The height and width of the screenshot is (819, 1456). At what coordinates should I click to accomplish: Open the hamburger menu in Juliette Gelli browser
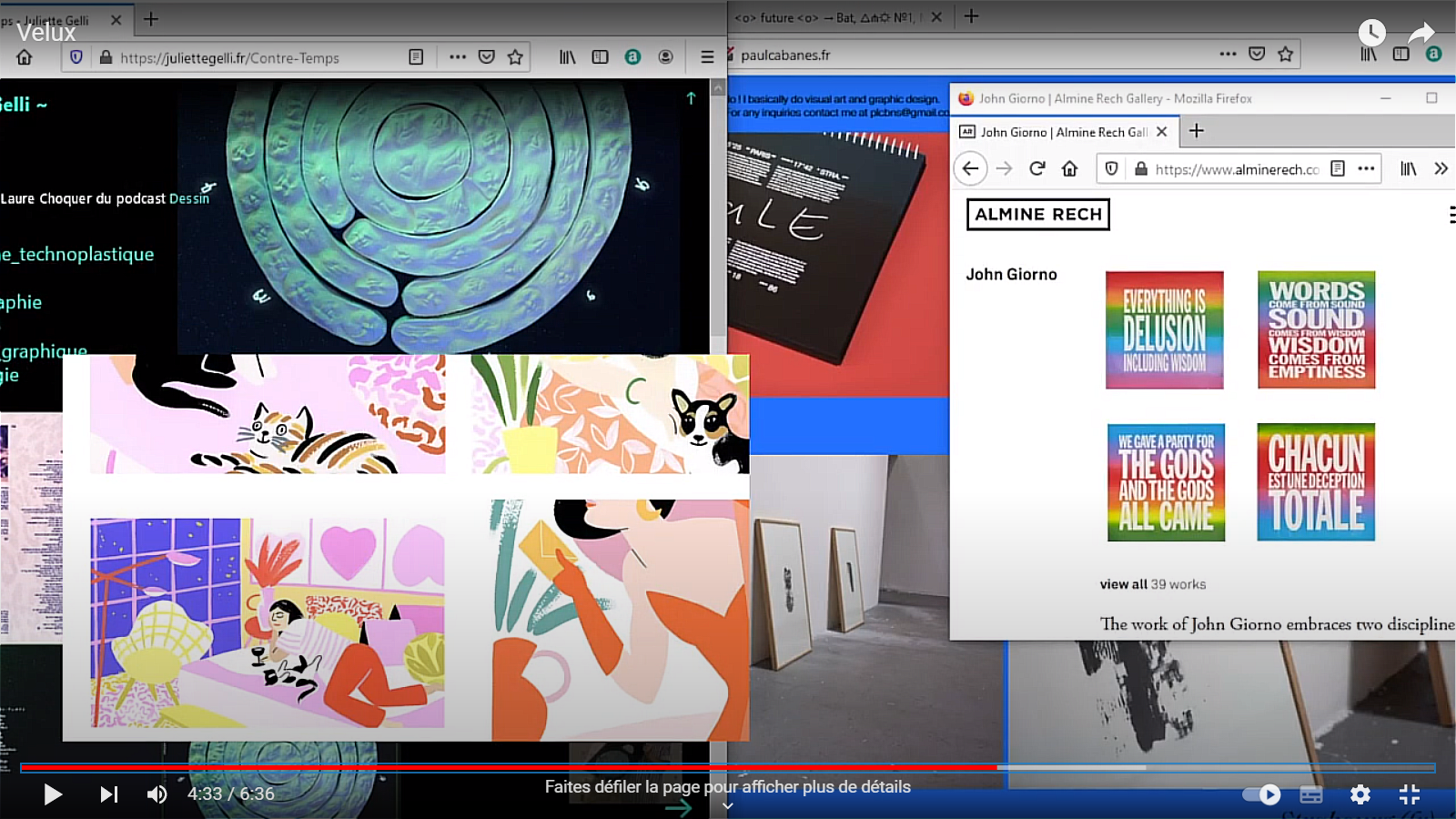707,56
